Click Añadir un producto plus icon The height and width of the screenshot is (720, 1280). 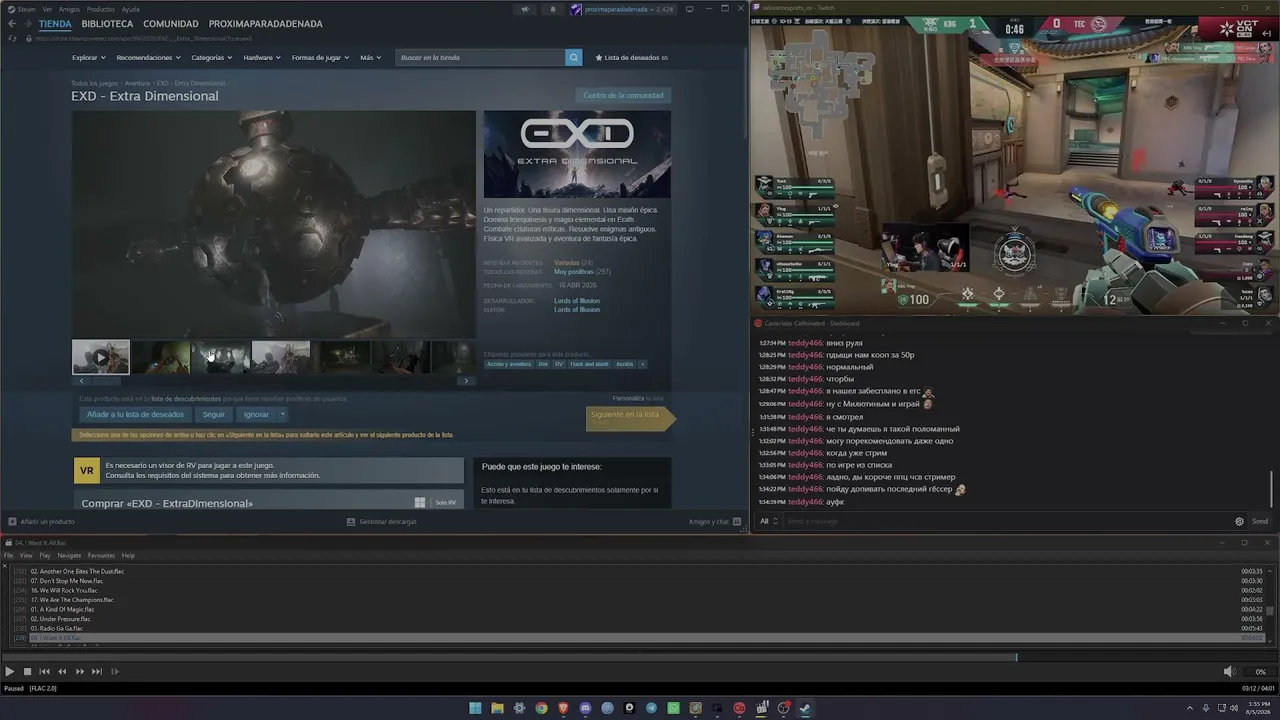coord(12,522)
